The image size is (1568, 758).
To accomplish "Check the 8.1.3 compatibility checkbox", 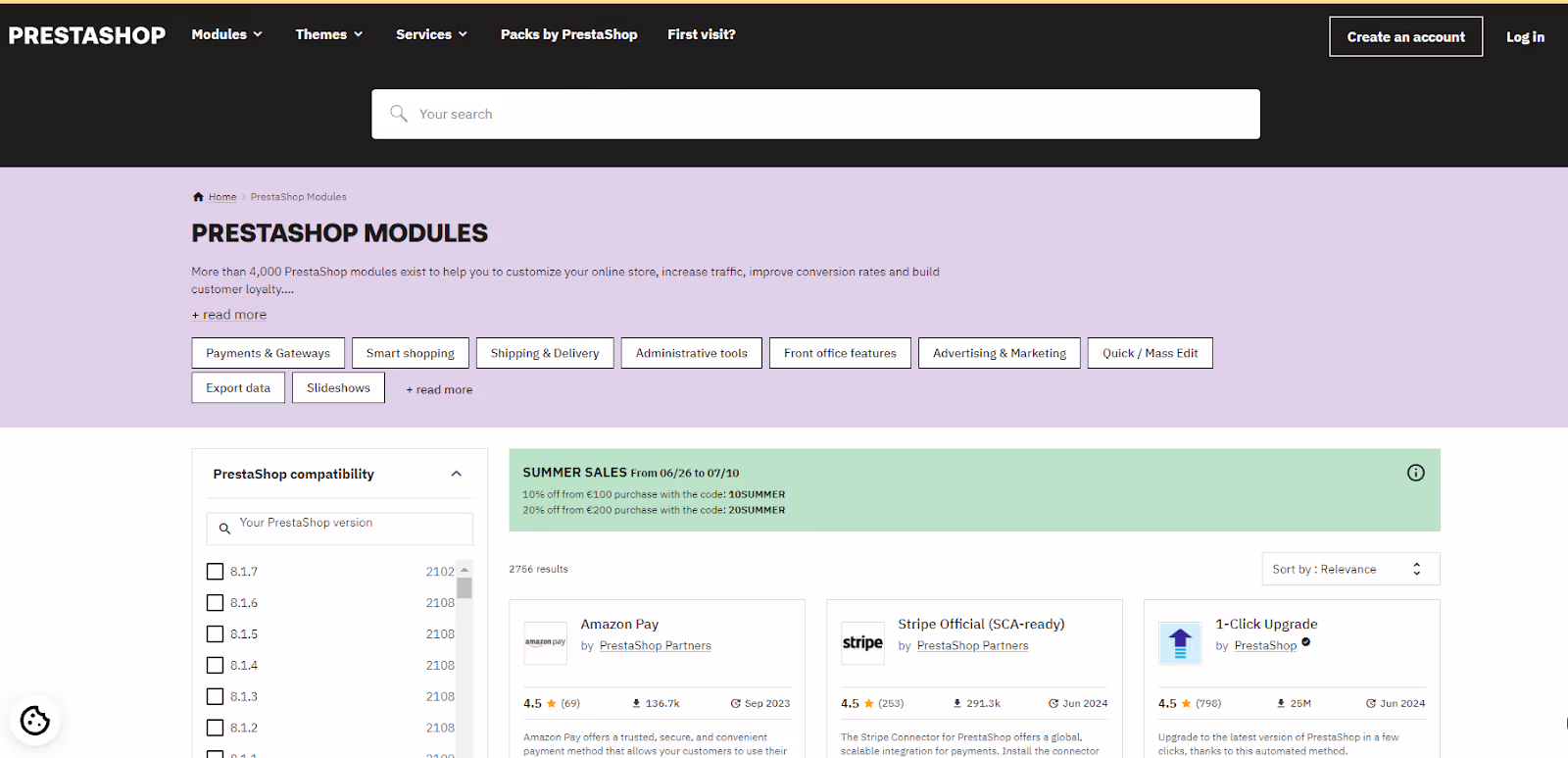I will (x=216, y=697).
